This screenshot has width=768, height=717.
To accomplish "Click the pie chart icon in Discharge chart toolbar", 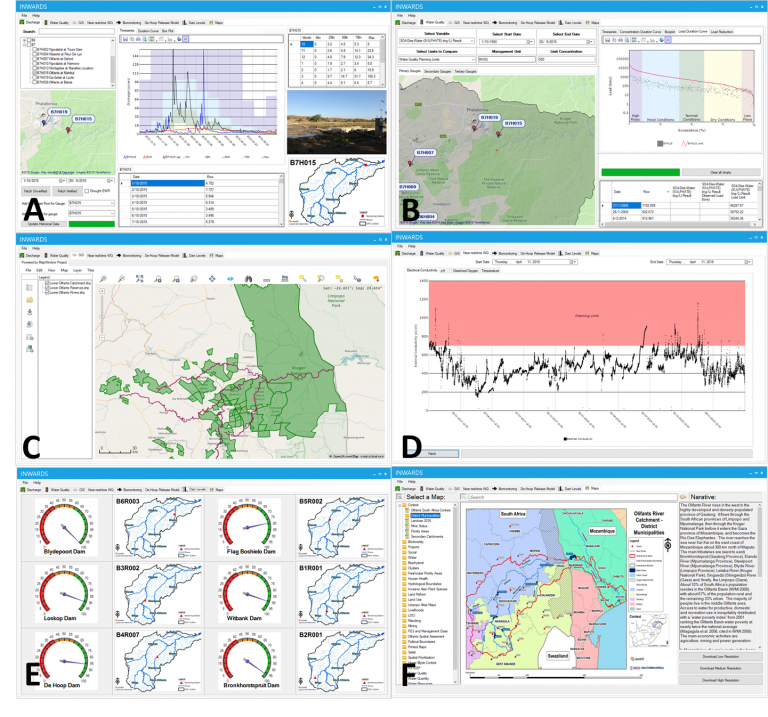I will [179, 39].
